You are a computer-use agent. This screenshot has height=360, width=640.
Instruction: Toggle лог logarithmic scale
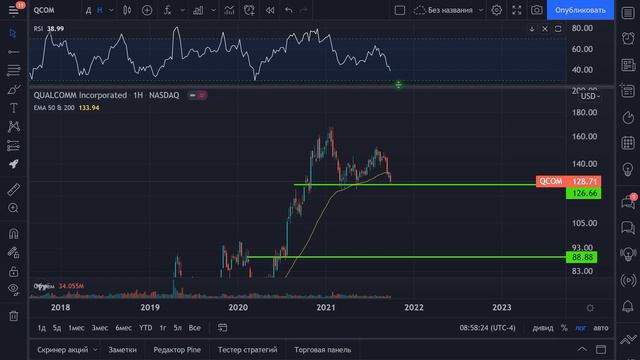click(x=580, y=328)
